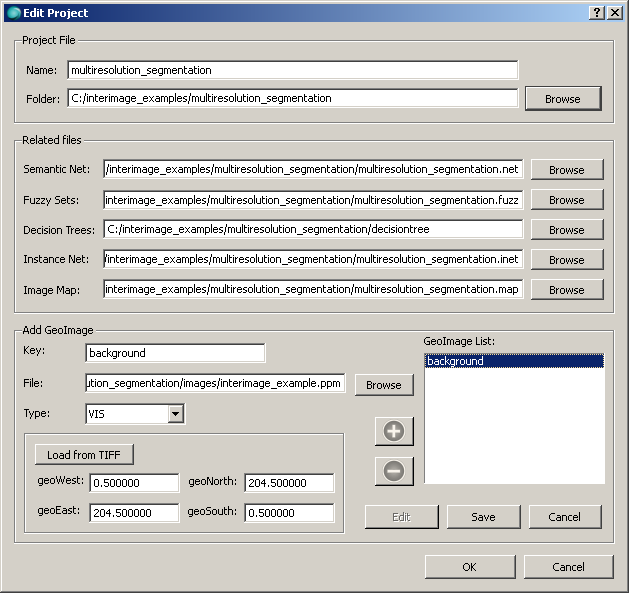Click the question mark help icon

point(597,12)
